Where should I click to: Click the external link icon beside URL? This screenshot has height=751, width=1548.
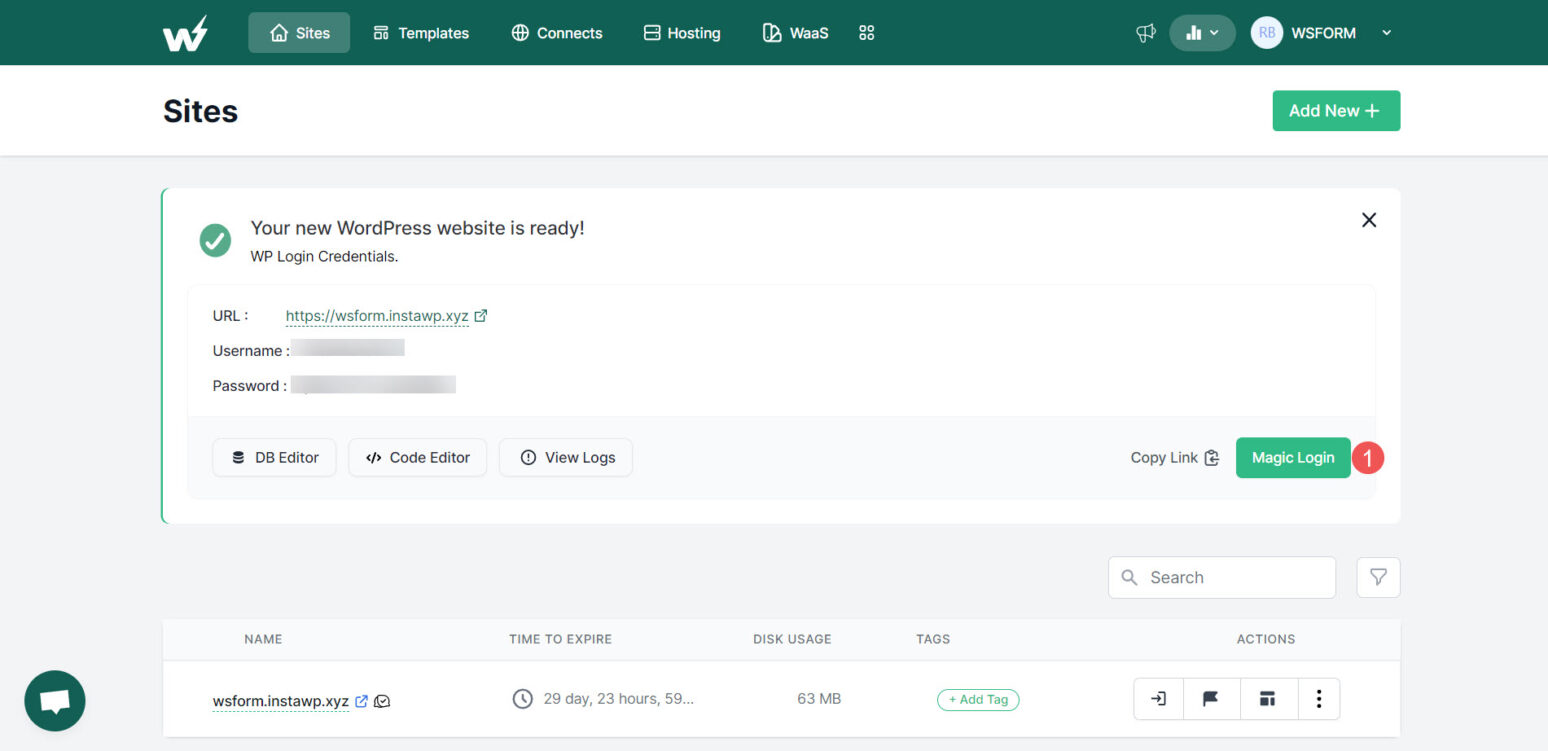481,315
